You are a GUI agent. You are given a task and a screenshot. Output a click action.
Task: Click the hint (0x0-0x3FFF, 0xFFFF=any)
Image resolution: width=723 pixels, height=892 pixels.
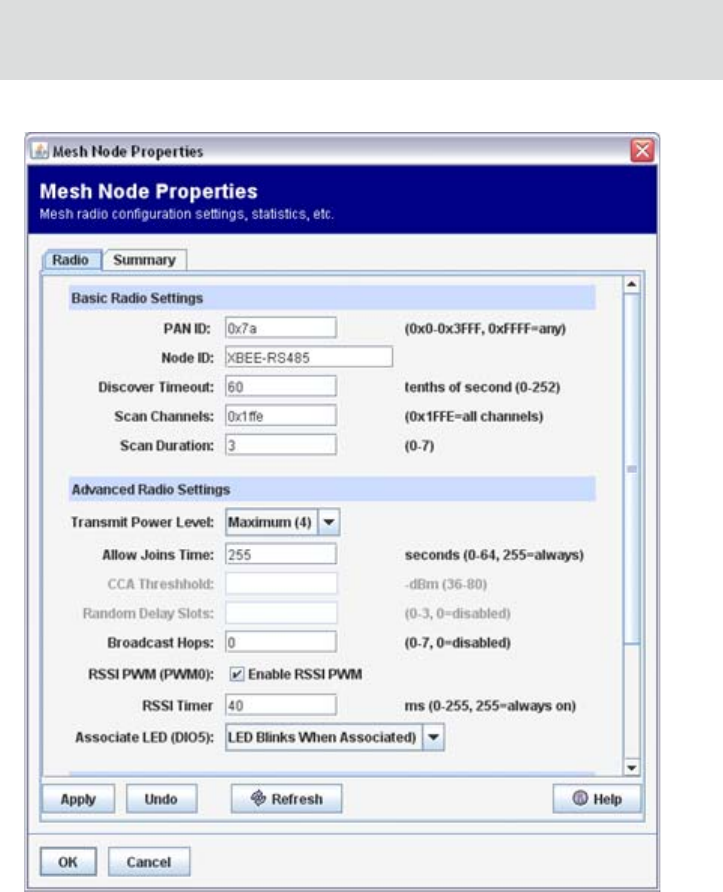[485, 329]
